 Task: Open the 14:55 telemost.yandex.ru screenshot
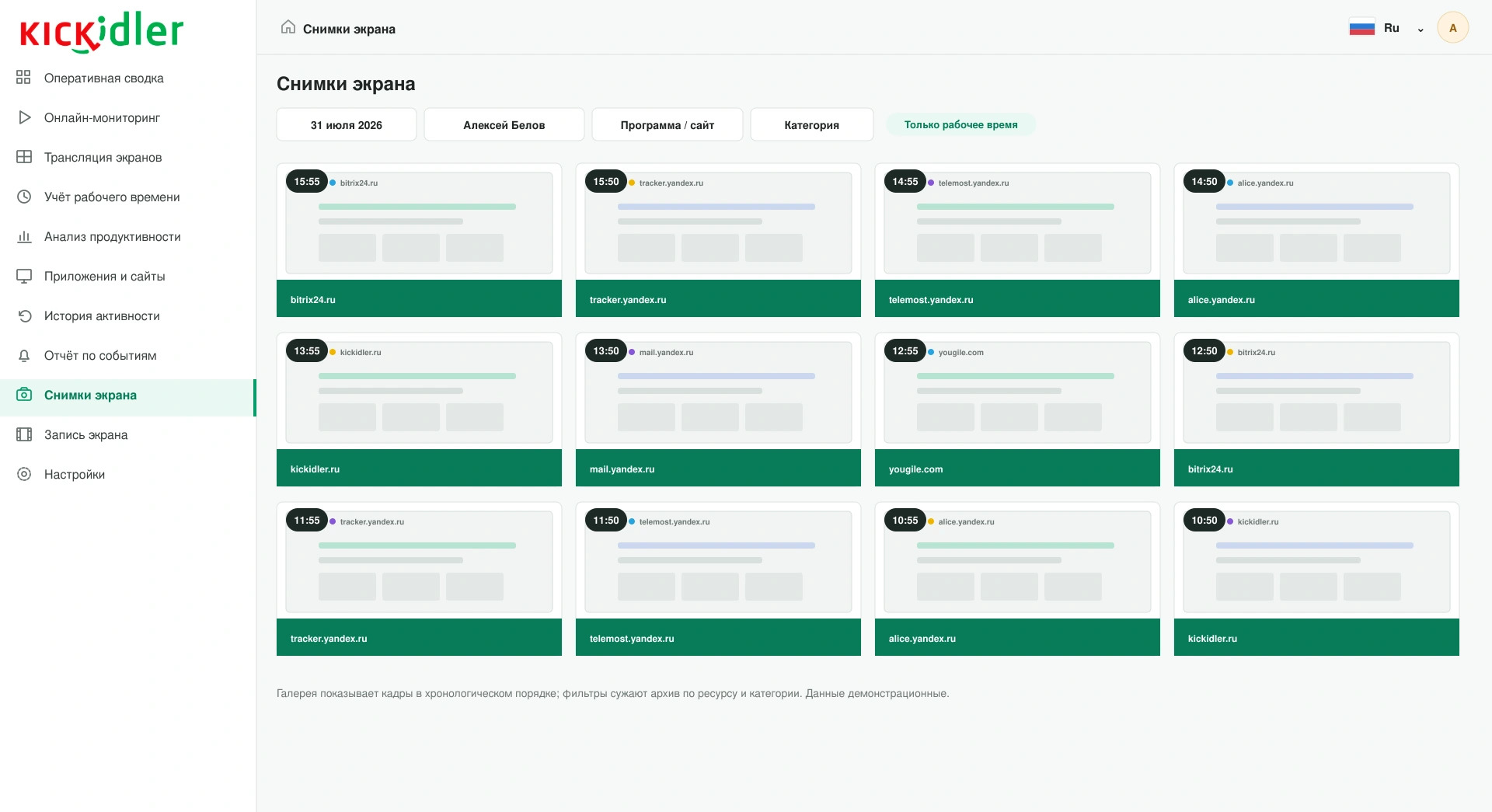click(1017, 240)
